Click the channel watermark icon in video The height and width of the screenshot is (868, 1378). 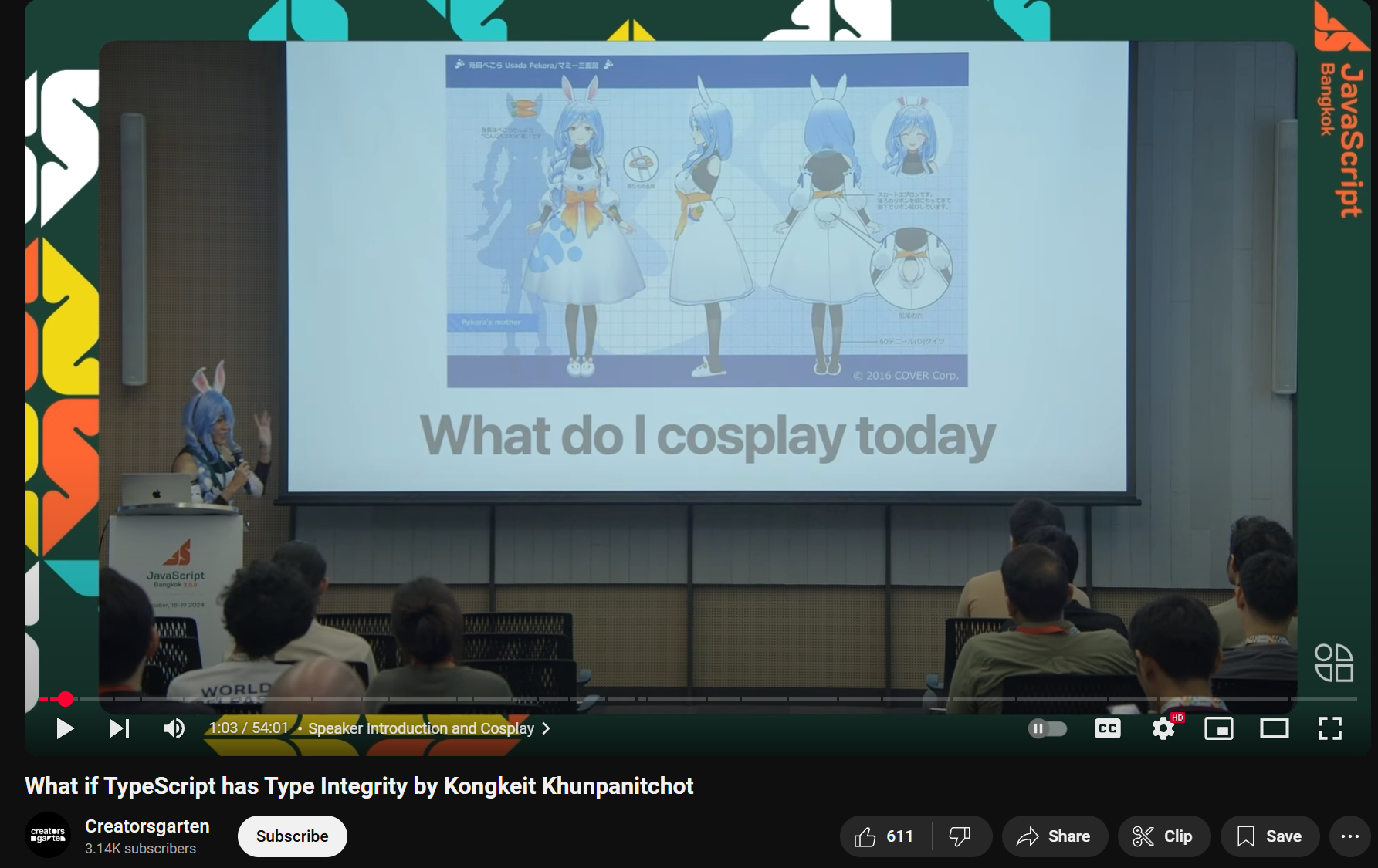1334,663
